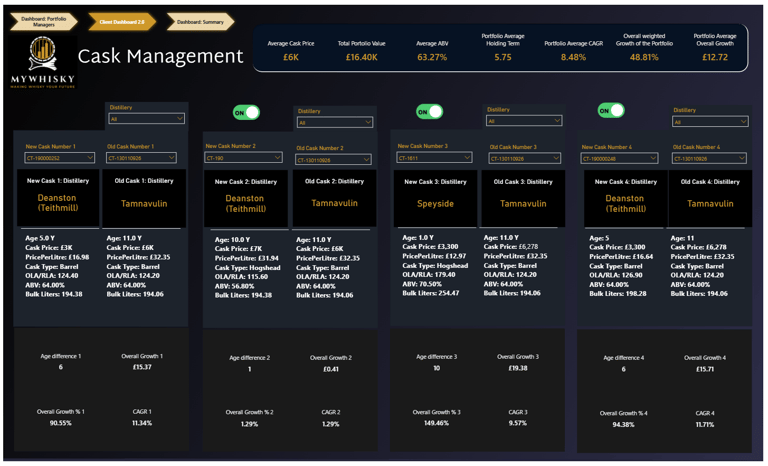768x466 pixels.
Task: Click Overall weighted Growth value 48.81%
Action: point(644,57)
